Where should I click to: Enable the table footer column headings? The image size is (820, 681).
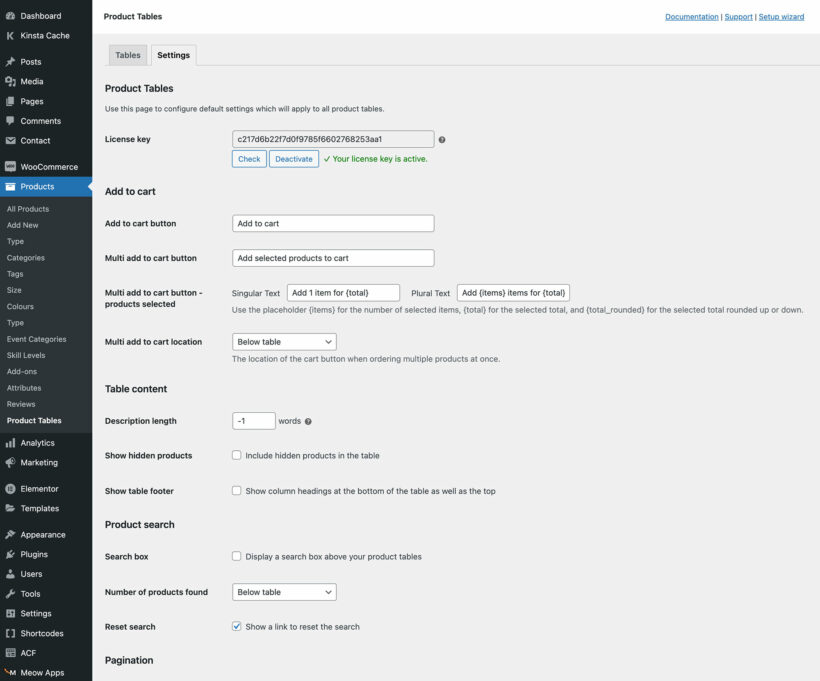(236, 488)
